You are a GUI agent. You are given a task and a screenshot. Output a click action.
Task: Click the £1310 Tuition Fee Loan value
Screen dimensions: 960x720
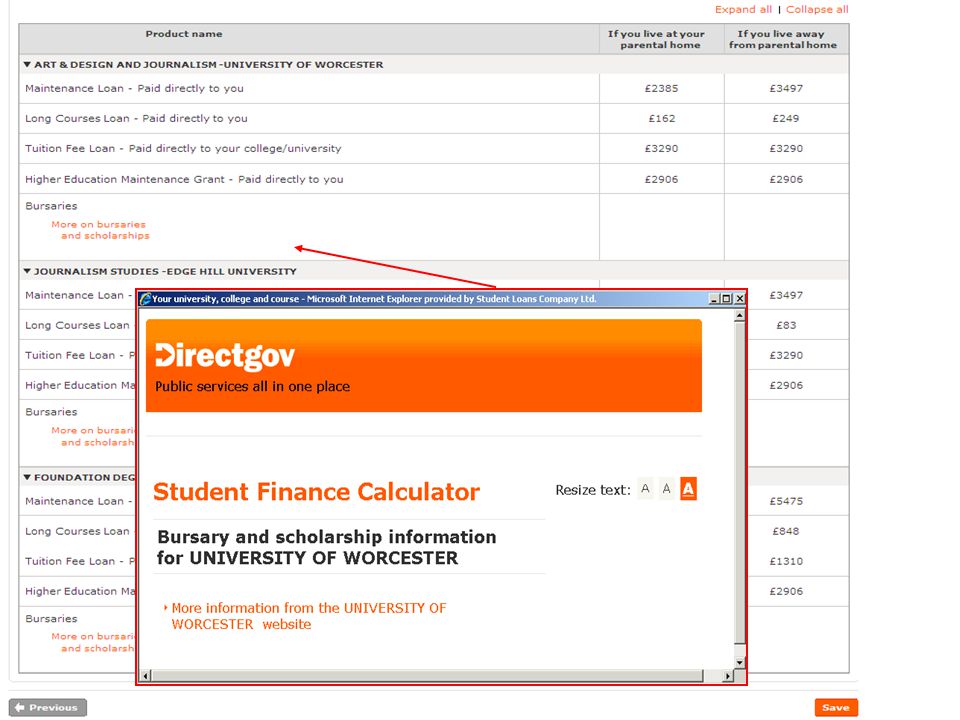click(786, 561)
